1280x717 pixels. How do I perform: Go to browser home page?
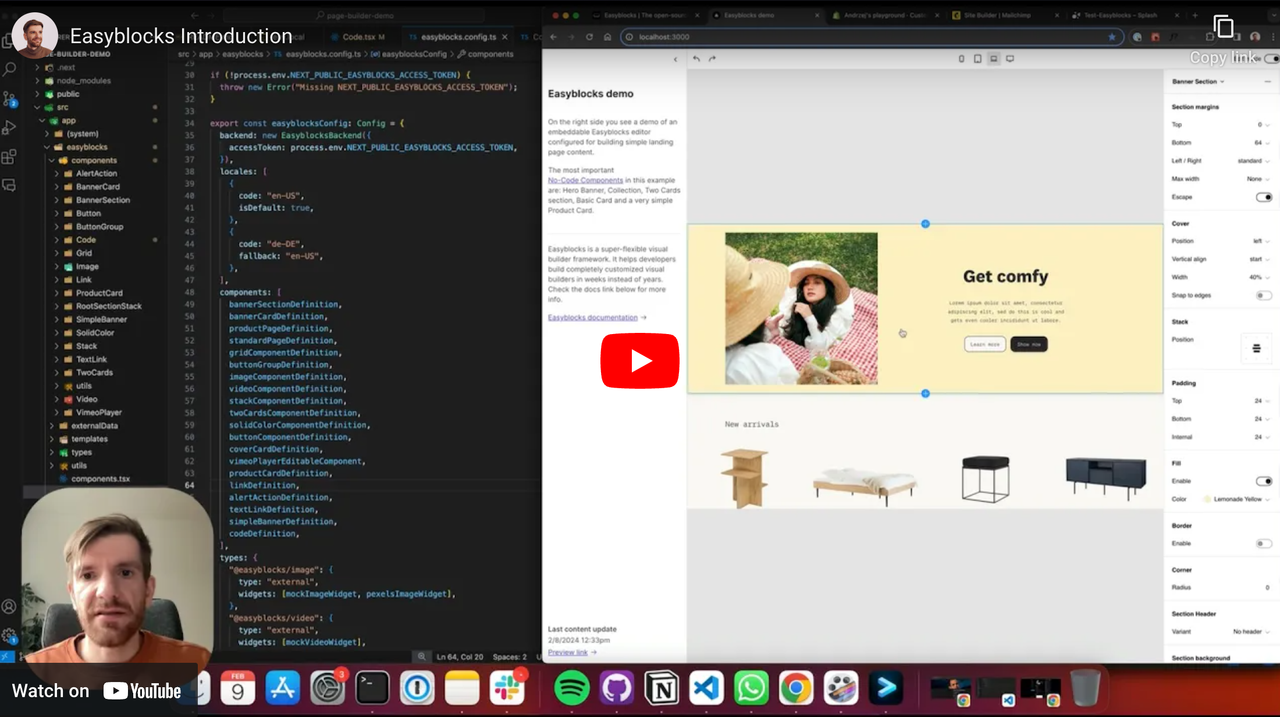607,37
